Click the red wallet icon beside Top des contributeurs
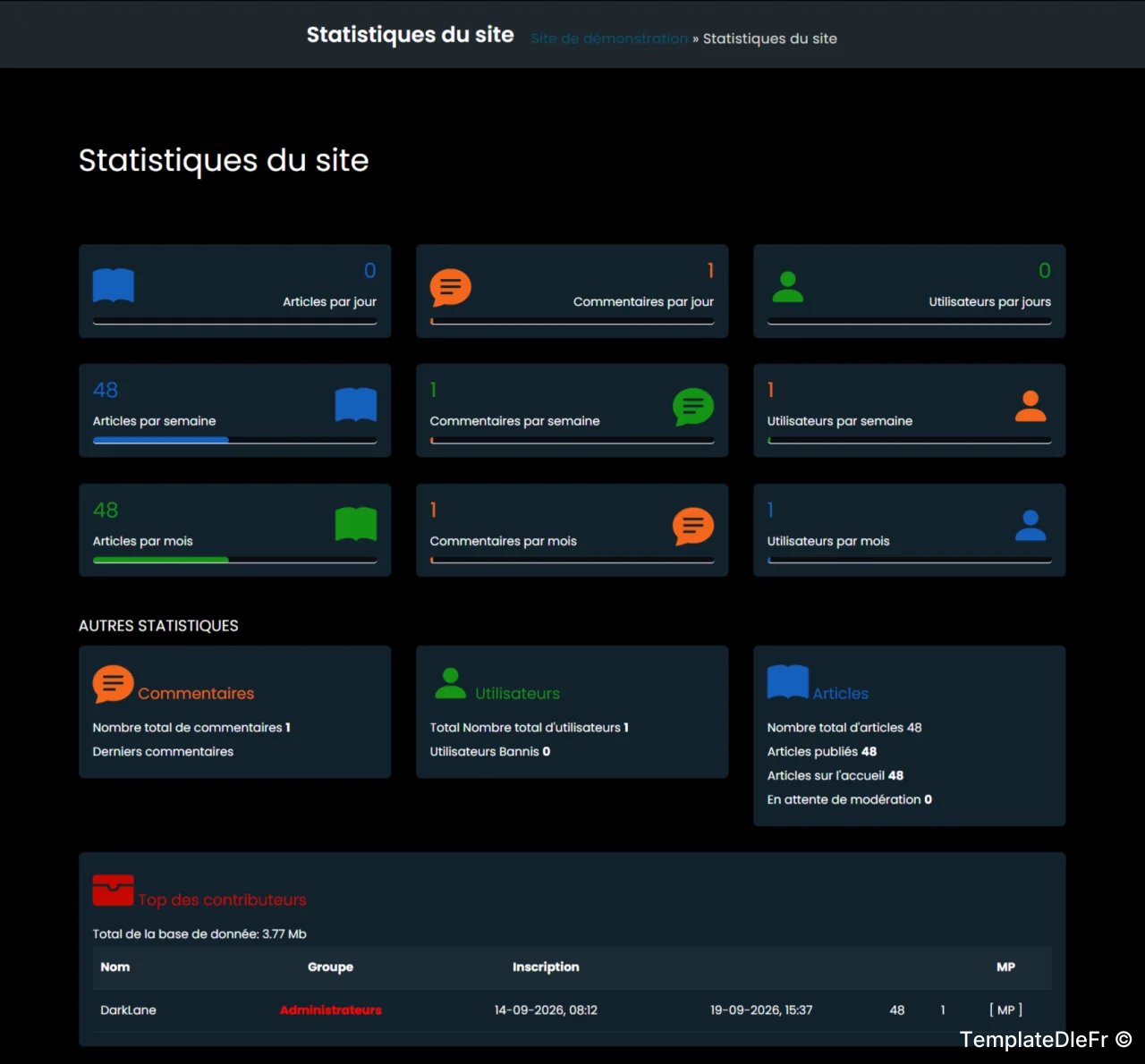This screenshot has height=1064, width=1145. coord(114,891)
